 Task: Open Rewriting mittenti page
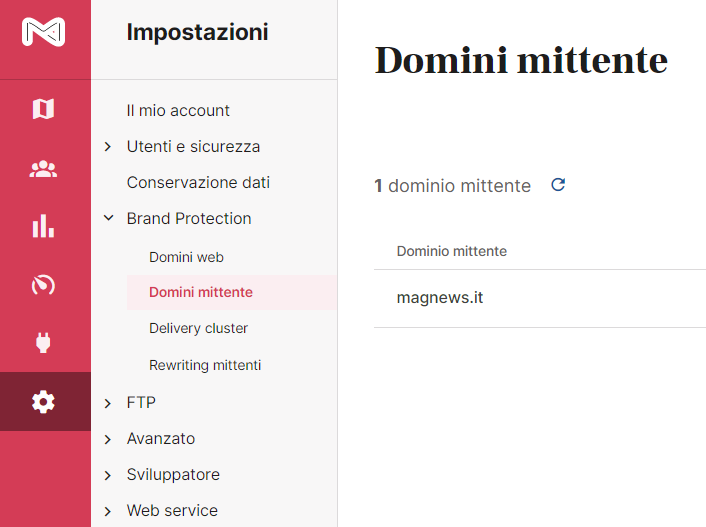point(205,365)
